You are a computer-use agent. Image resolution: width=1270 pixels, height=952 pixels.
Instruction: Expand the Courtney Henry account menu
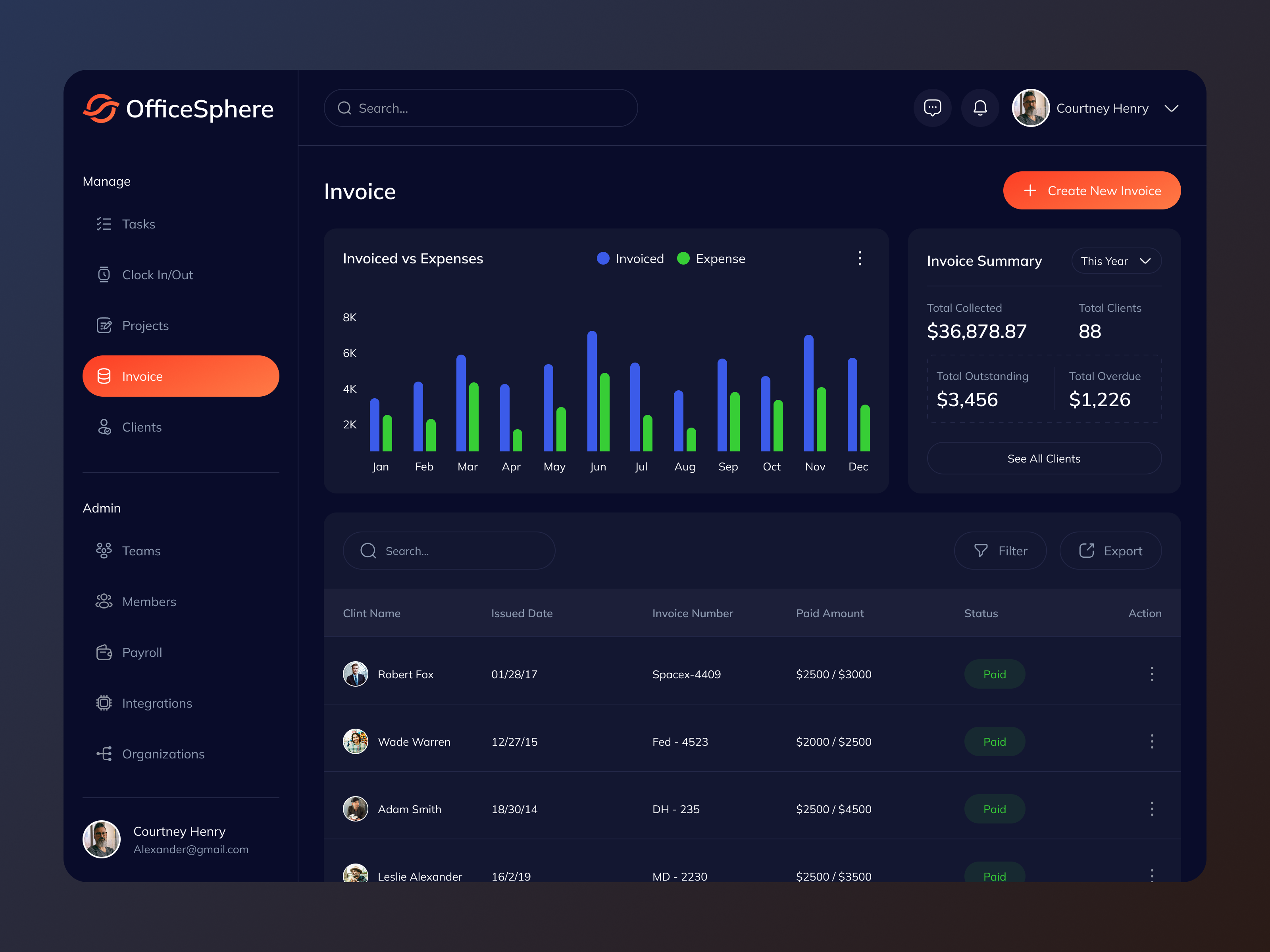click(x=1171, y=108)
